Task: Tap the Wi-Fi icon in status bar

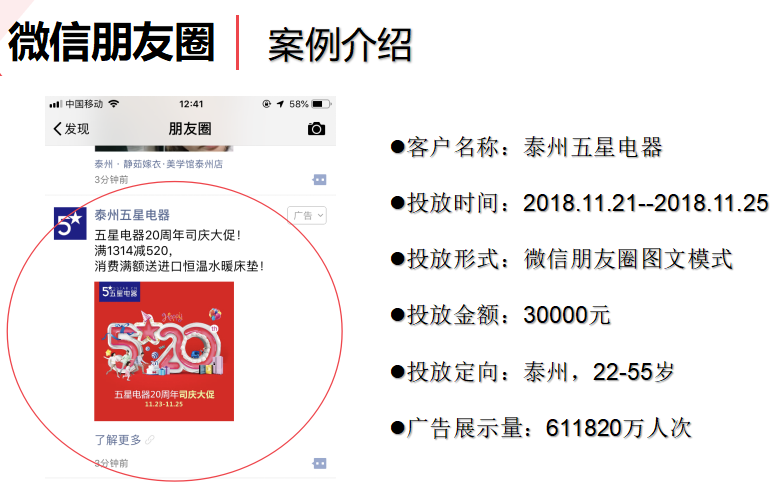Action: click(114, 104)
